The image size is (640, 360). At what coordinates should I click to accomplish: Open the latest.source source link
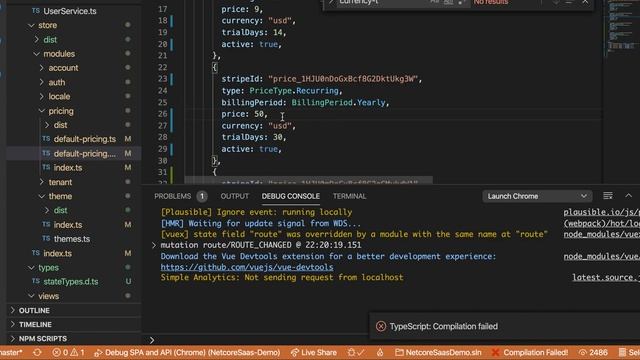tap(606, 278)
